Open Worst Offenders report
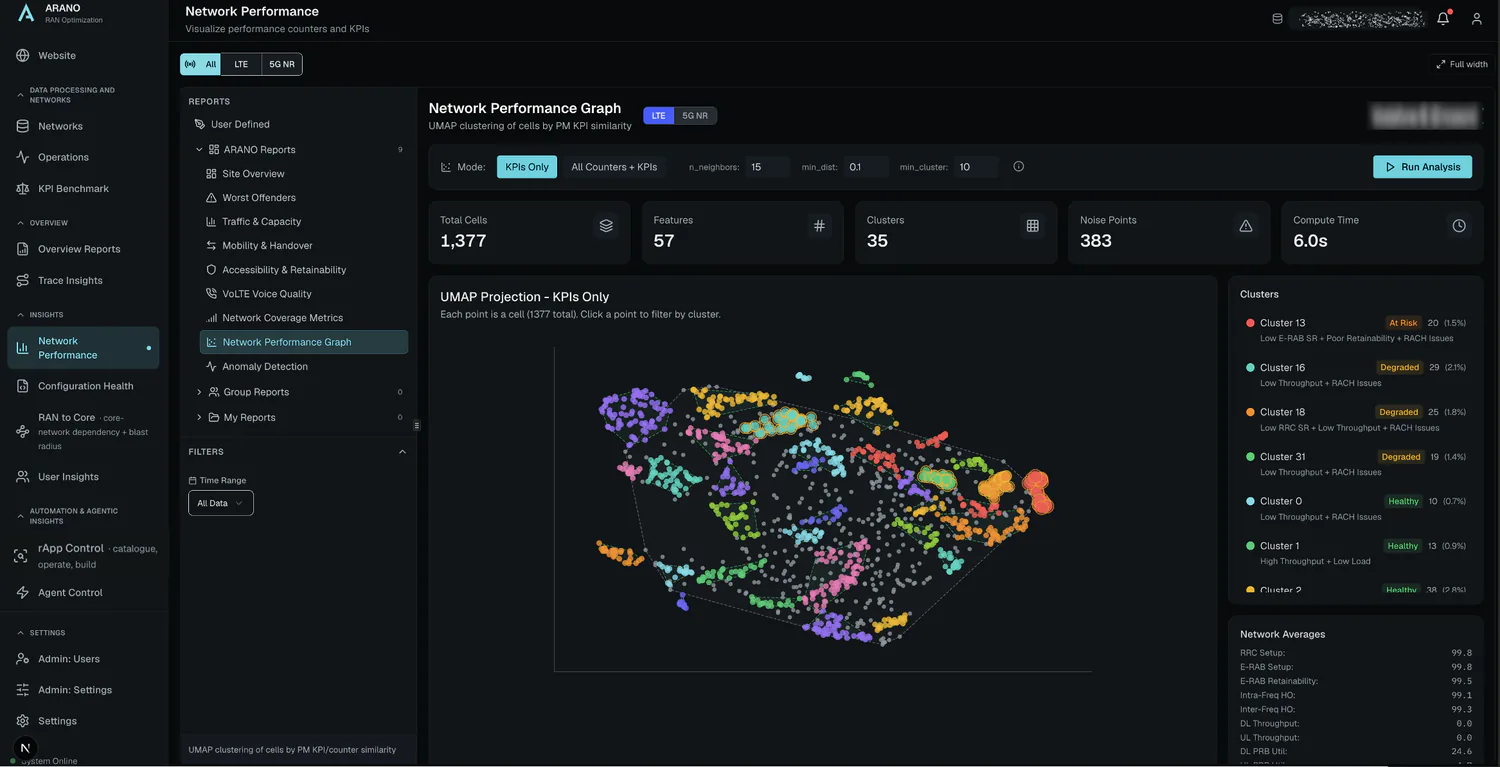 pyautogui.click(x=304, y=198)
